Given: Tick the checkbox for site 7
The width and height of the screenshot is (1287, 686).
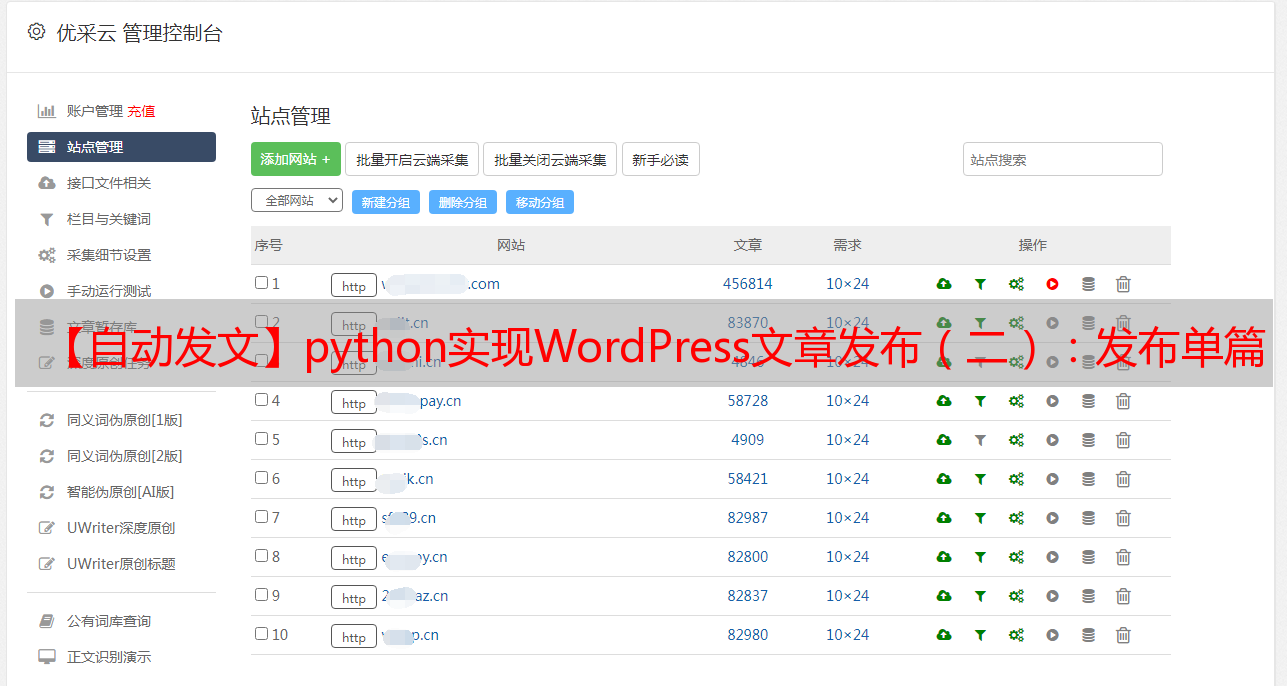Looking at the screenshot, I should [x=261, y=517].
